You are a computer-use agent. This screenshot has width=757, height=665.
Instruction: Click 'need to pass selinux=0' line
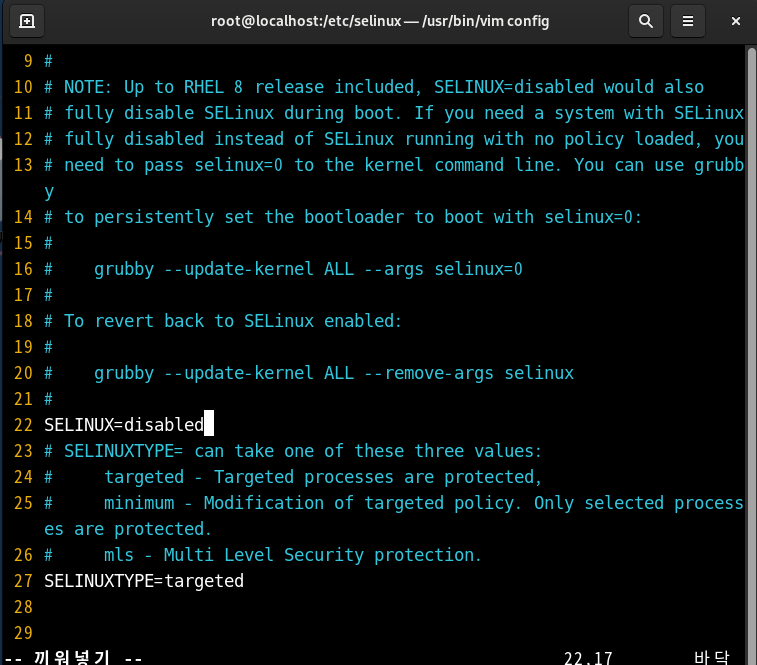point(394,165)
